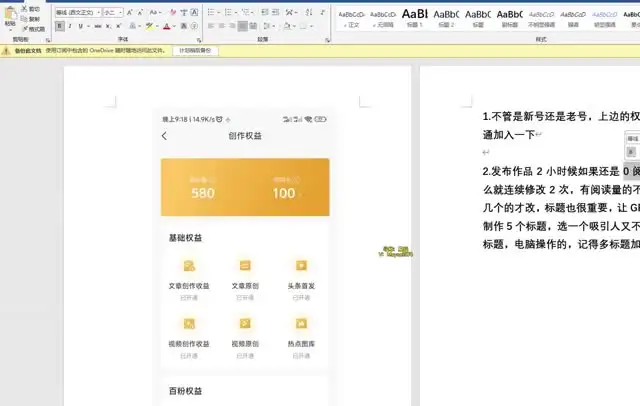Click the 计划稍后备份 button in yellow bar
Image resolution: width=640 pixels, height=406 pixels.
pos(196,49)
